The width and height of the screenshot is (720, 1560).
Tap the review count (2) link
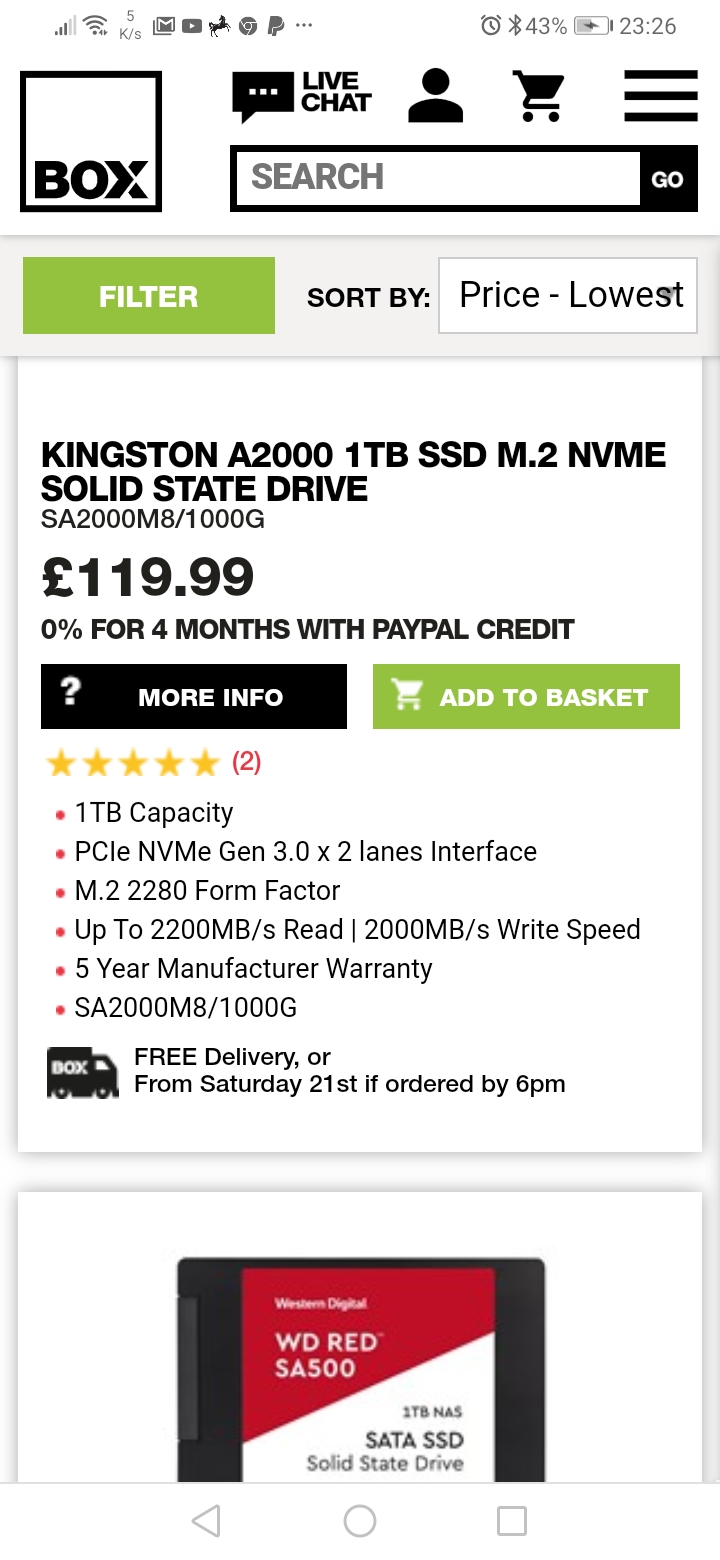pos(246,763)
